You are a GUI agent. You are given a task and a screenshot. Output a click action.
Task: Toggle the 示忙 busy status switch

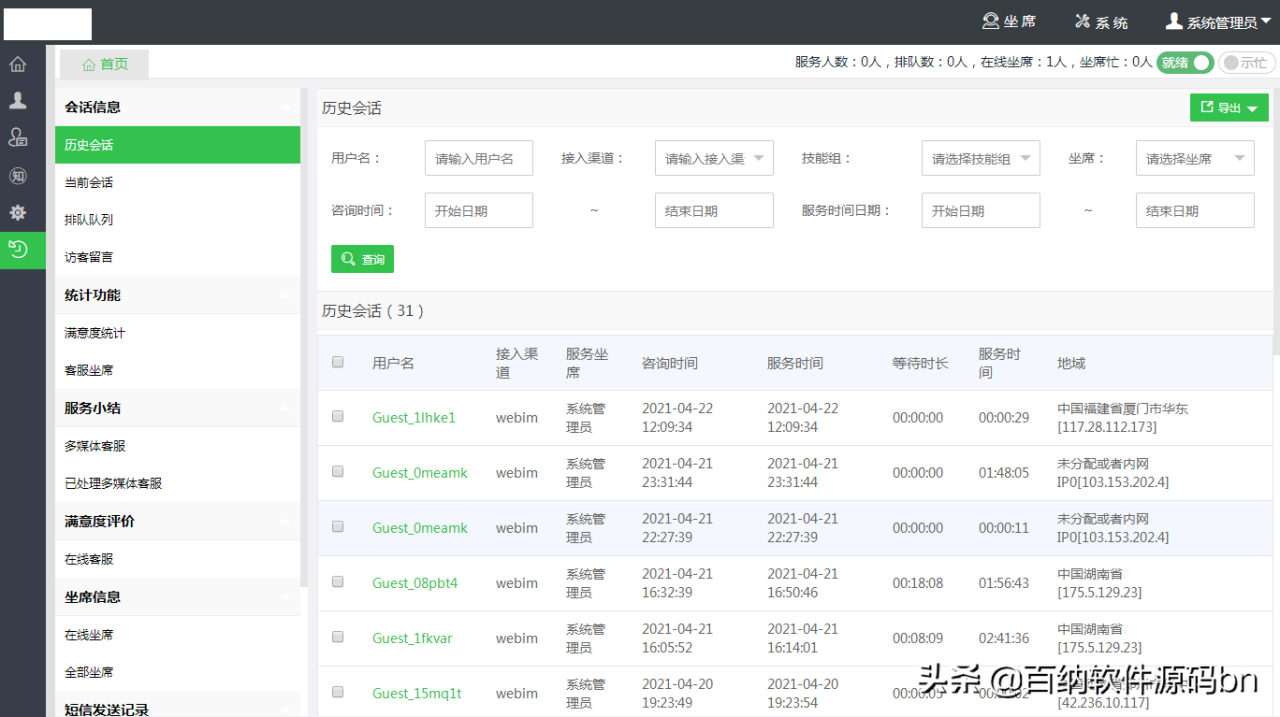[x=1246, y=62]
